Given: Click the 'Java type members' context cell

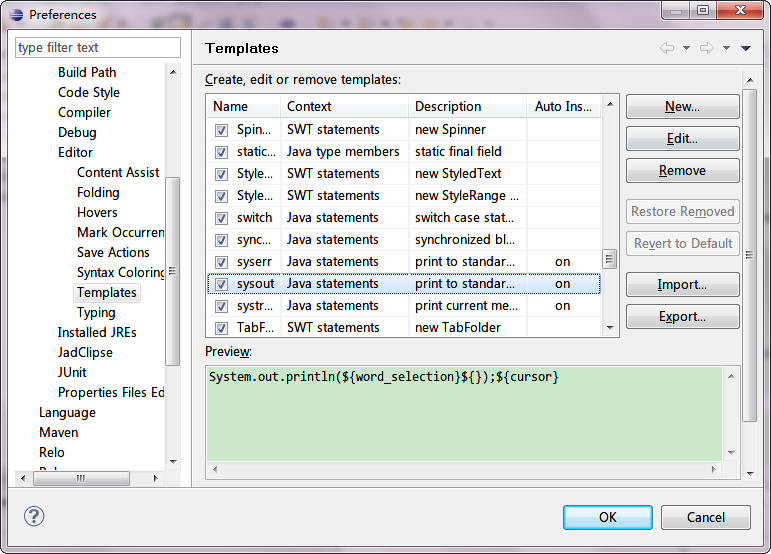Looking at the screenshot, I should click(343, 152).
